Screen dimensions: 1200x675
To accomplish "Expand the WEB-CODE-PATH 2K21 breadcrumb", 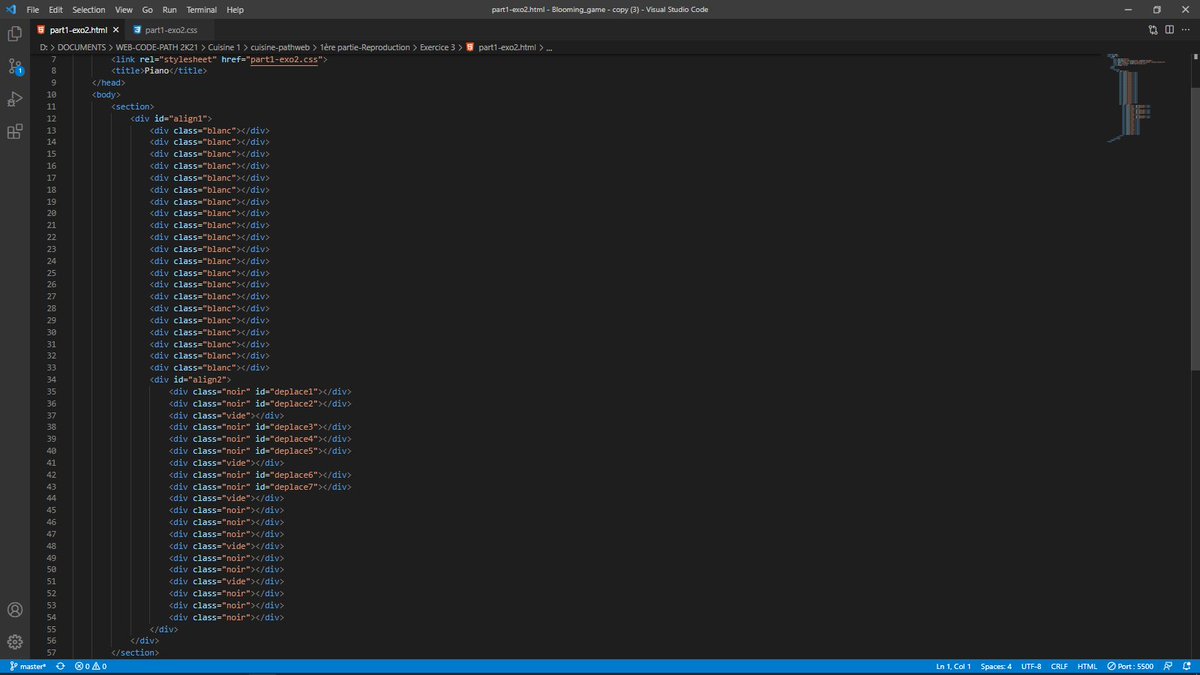I will pyautogui.click(x=158, y=47).
